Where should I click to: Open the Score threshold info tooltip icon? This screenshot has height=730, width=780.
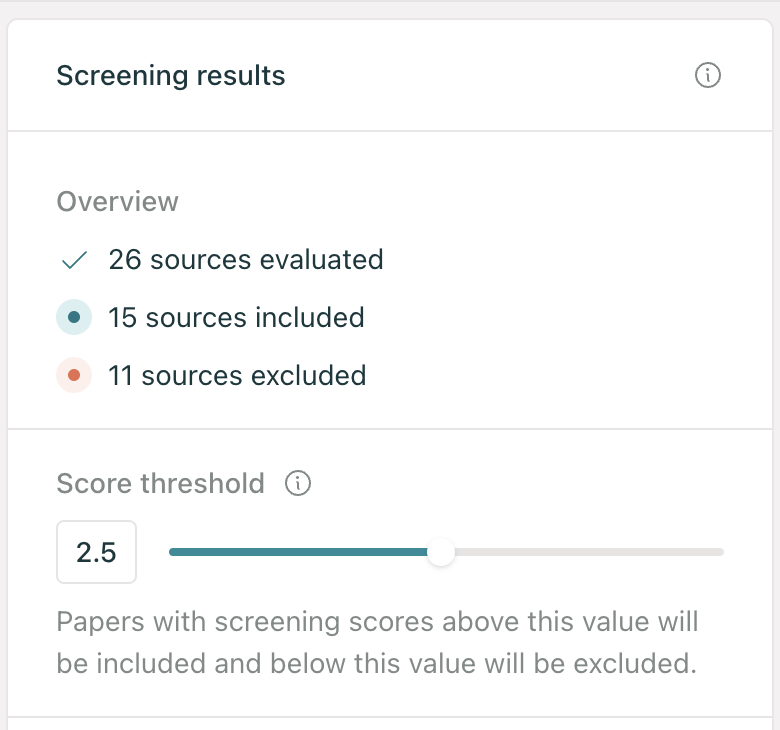pyautogui.click(x=297, y=483)
